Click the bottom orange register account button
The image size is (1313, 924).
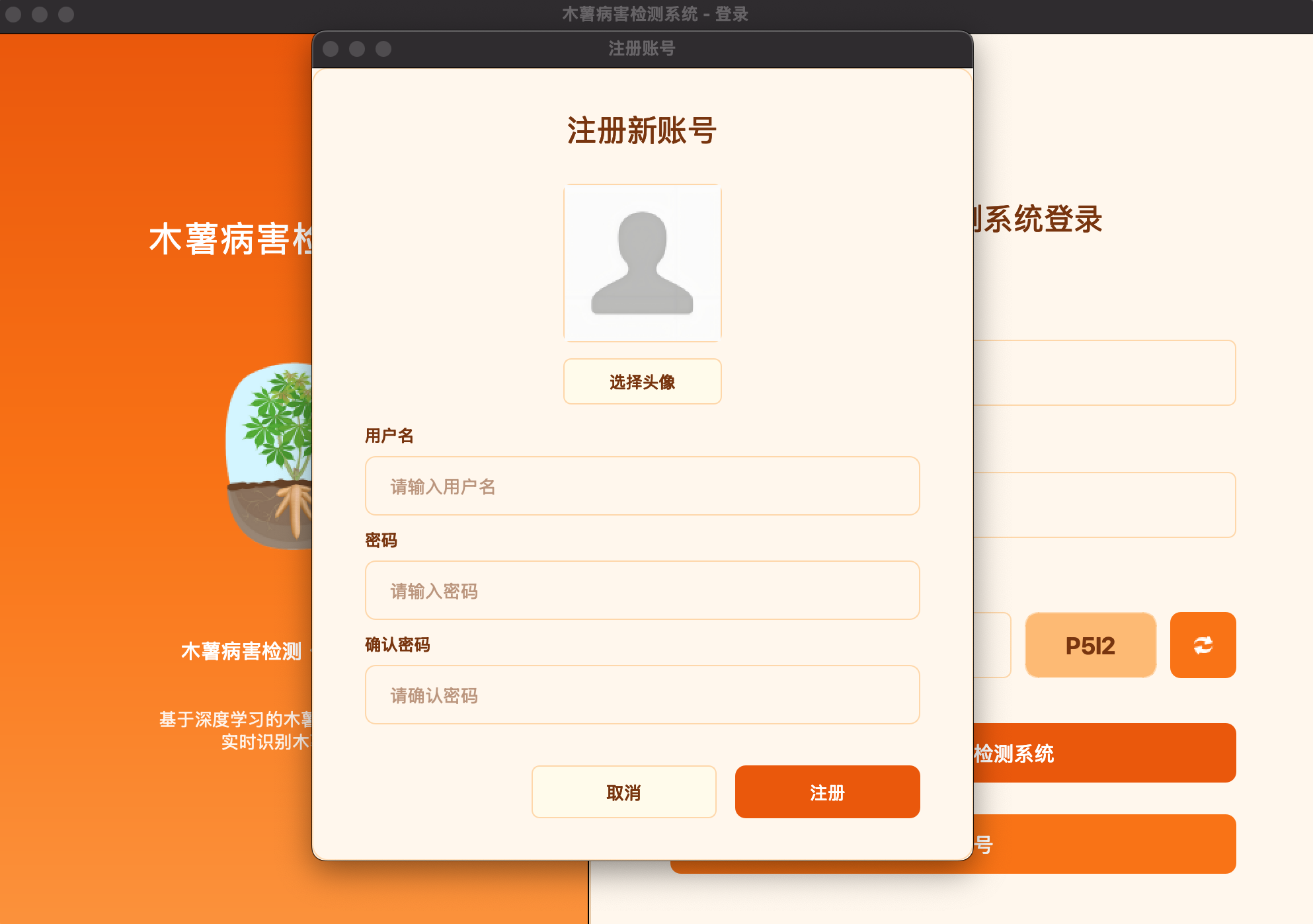coord(1104,845)
